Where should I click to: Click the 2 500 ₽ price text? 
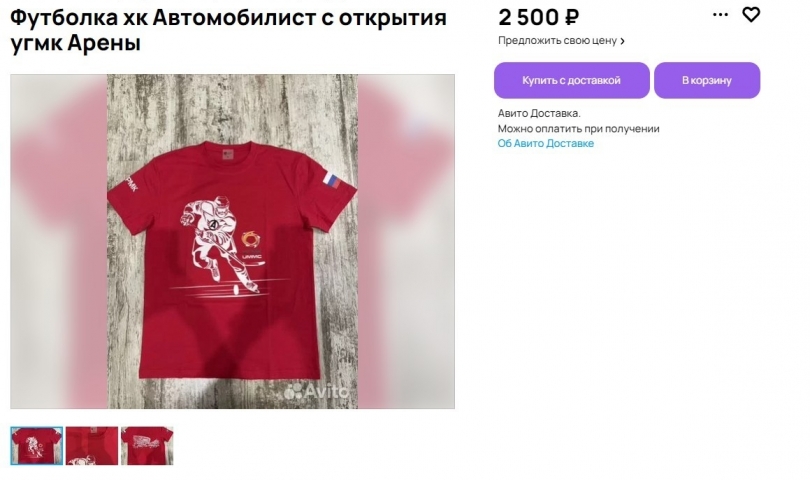pyautogui.click(x=538, y=18)
